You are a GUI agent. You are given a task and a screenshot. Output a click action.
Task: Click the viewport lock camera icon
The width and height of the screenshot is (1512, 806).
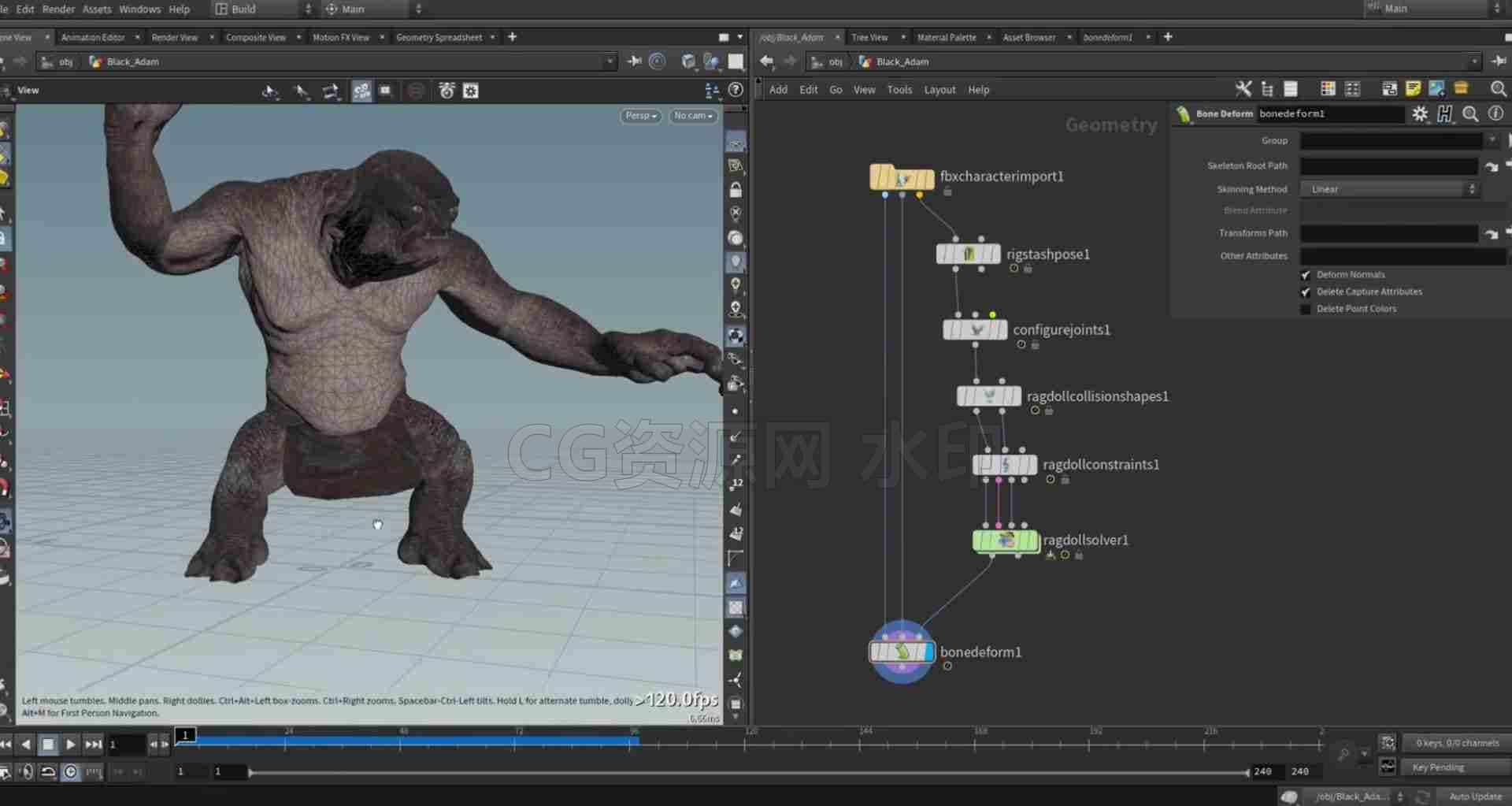click(x=736, y=190)
